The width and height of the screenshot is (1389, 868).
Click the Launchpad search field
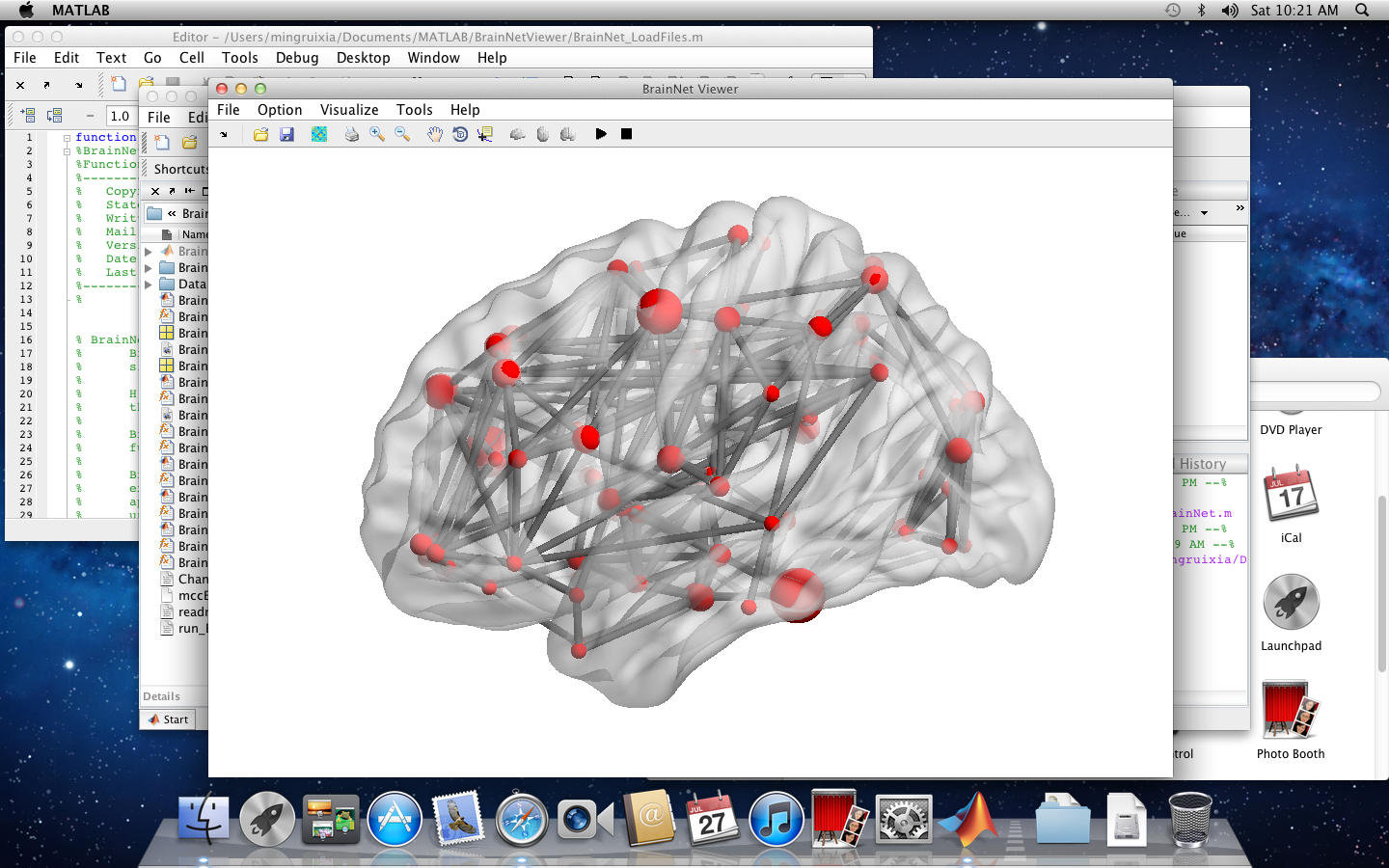click(x=1314, y=391)
